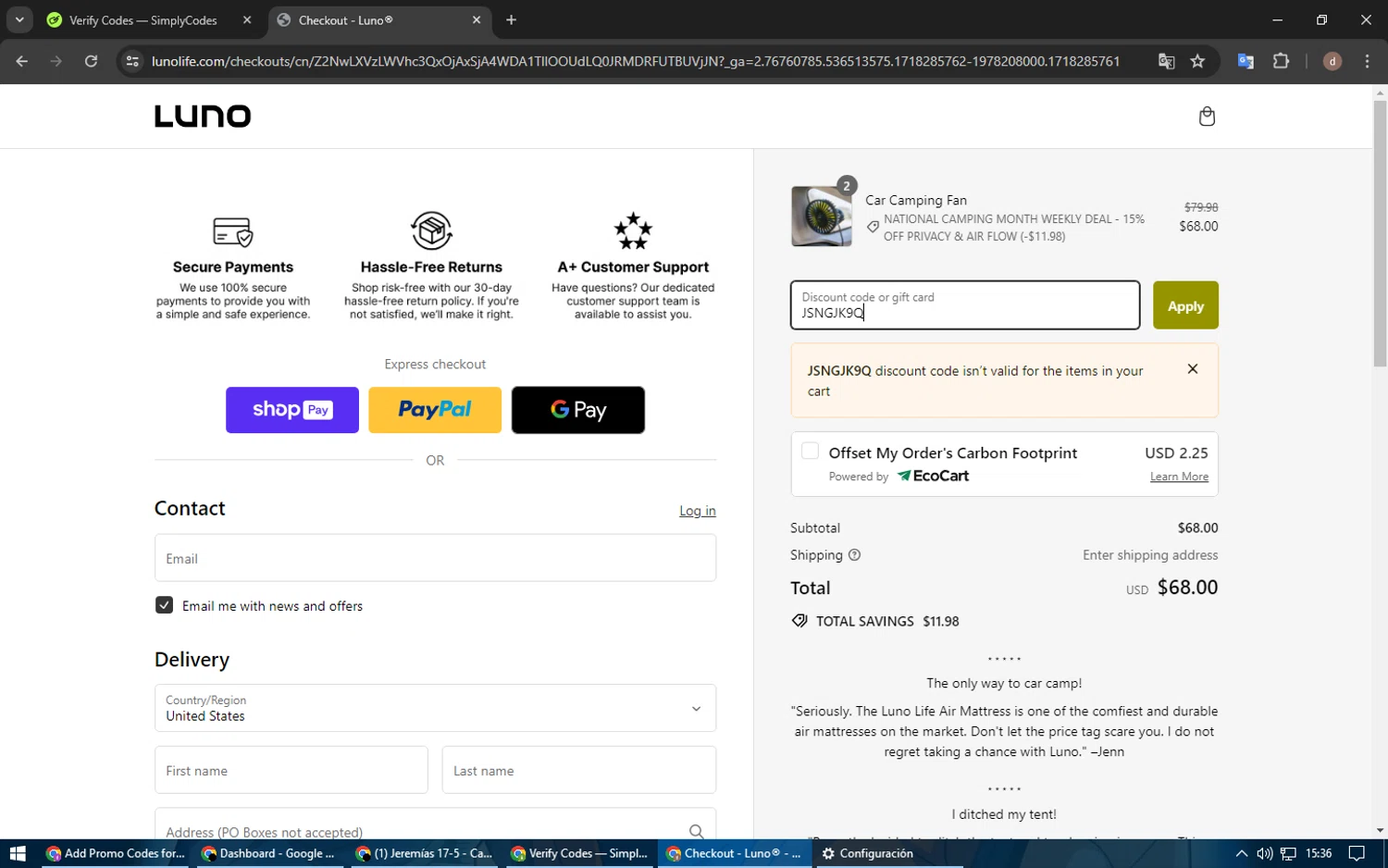Image resolution: width=1388 pixels, height=868 pixels.
Task: Apply the discount code
Action: (x=1185, y=305)
